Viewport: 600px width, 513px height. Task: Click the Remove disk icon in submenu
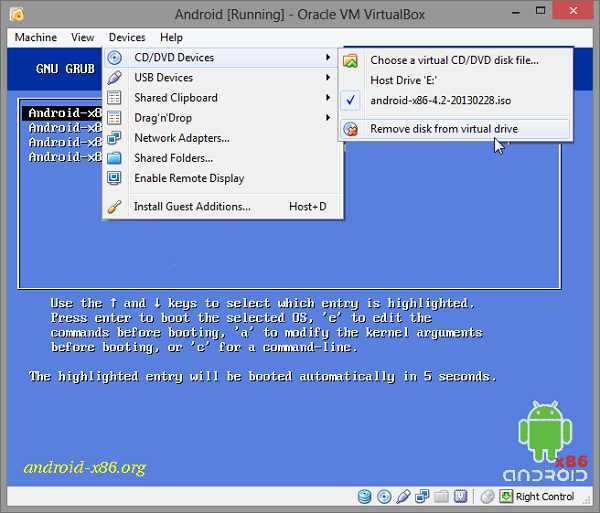350,129
